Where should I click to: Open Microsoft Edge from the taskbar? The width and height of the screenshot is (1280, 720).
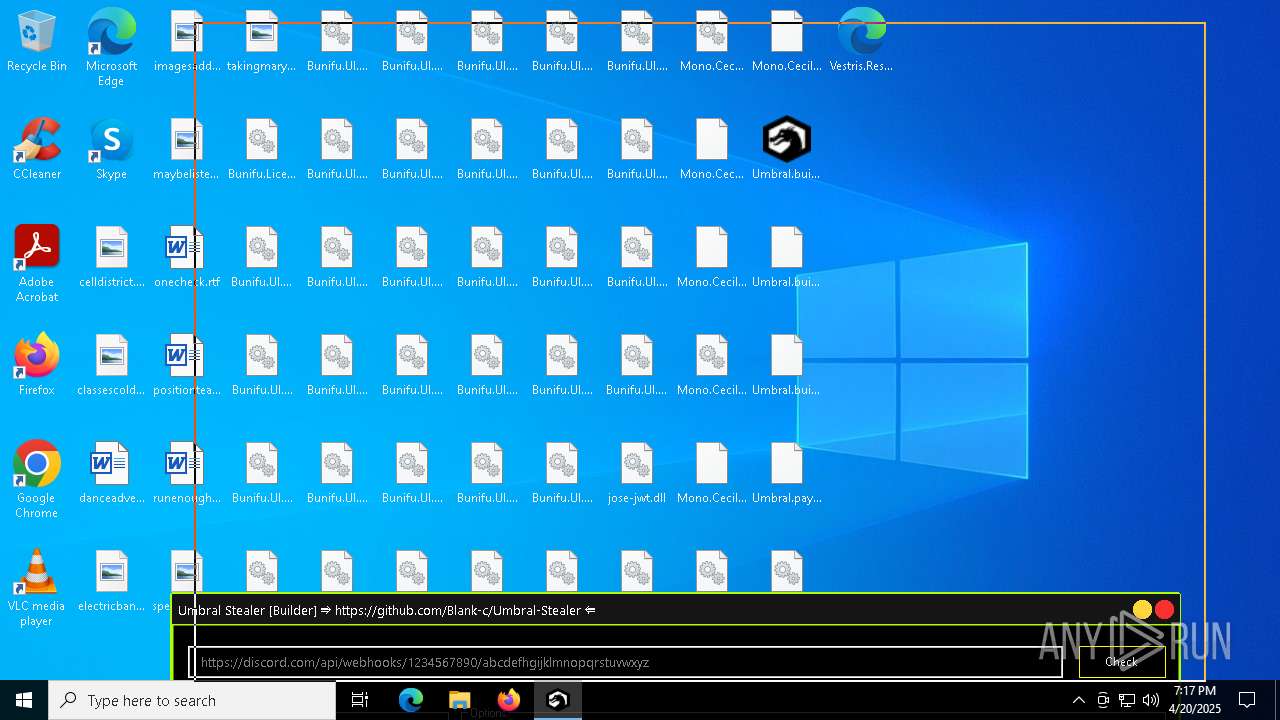tap(411, 700)
